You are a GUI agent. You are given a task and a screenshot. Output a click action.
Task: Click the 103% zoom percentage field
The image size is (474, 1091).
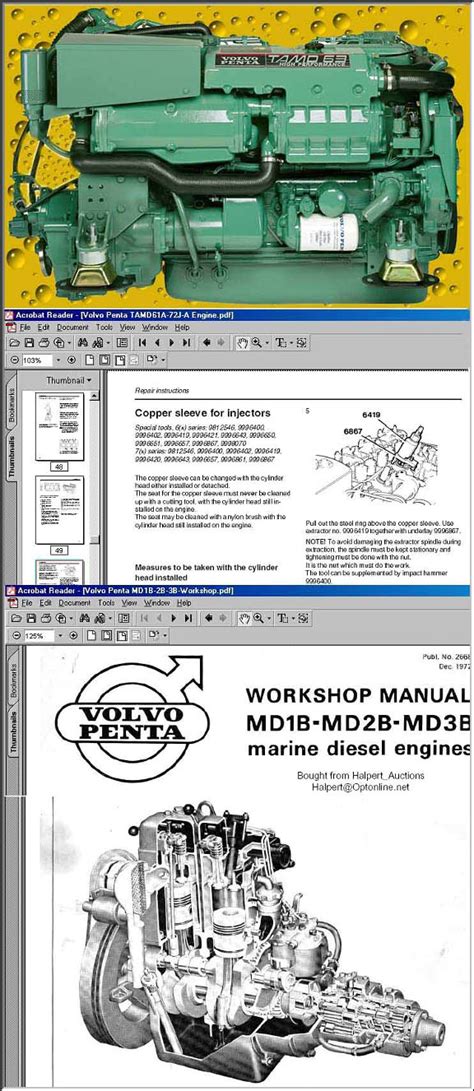[37, 360]
